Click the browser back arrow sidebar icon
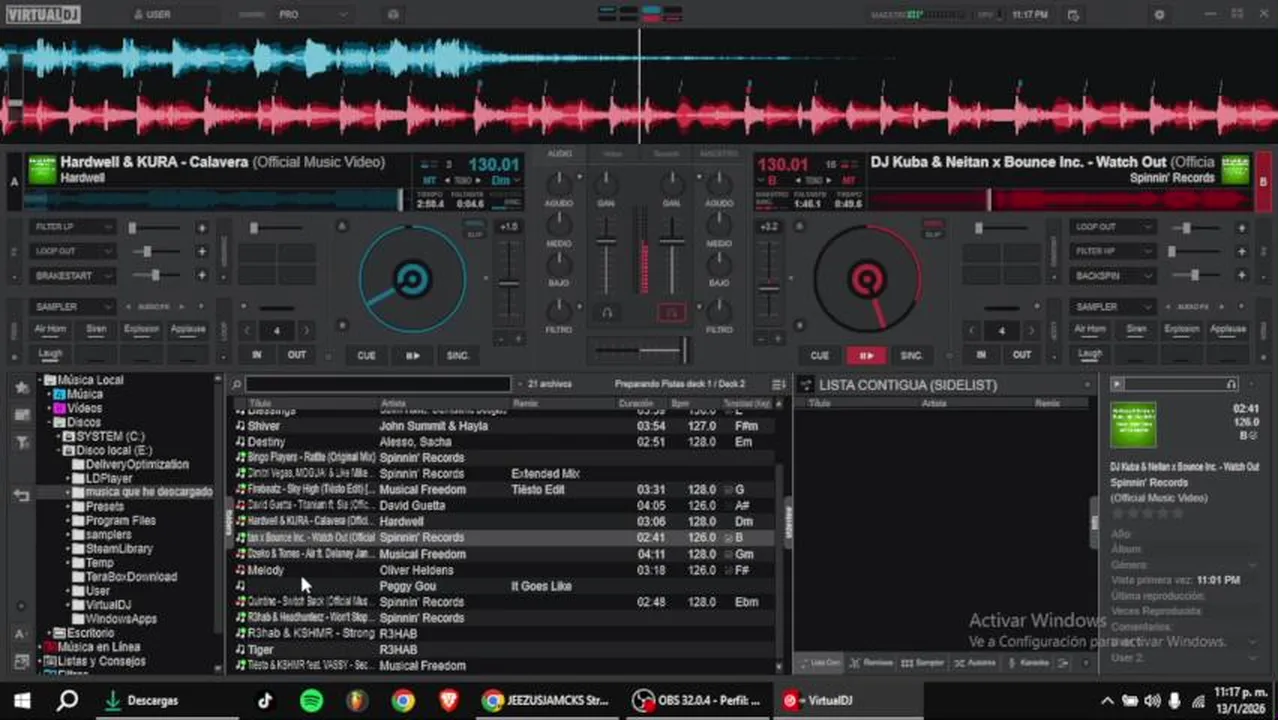Viewport: 1278px width, 720px height. [21, 495]
